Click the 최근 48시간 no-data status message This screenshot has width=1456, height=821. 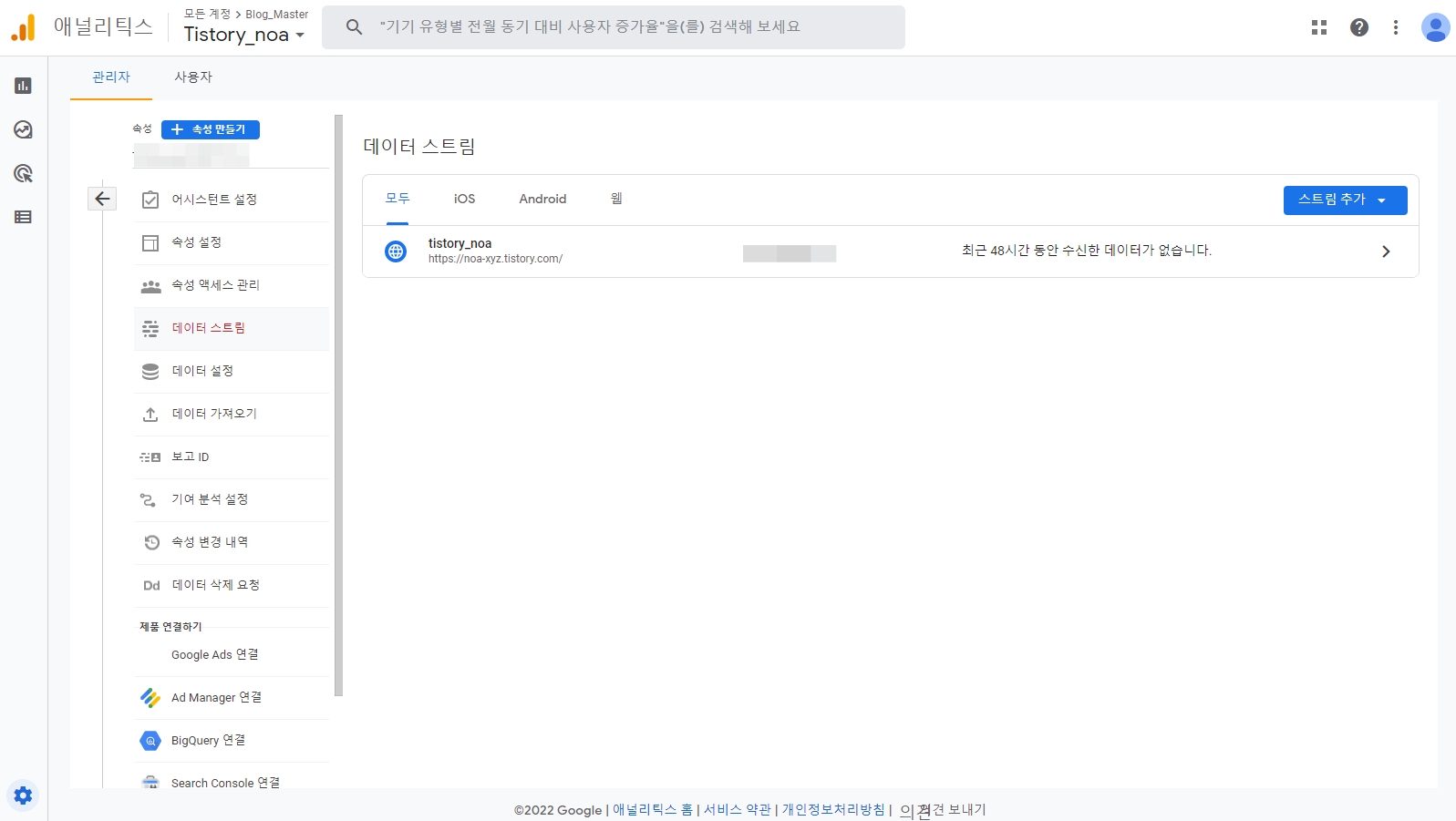point(1086,251)
